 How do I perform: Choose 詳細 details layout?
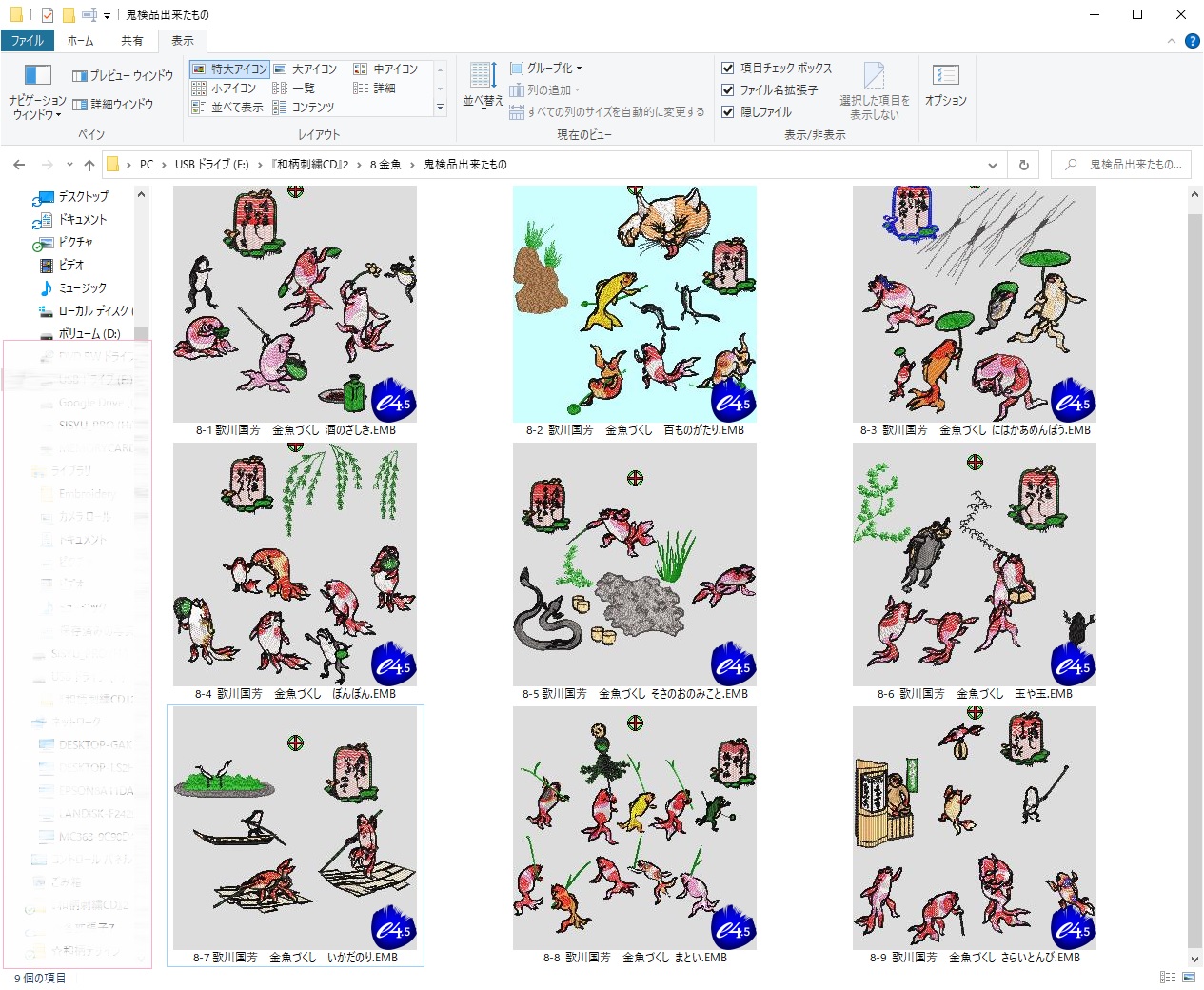pyautogui.click(x=375, y=88)
